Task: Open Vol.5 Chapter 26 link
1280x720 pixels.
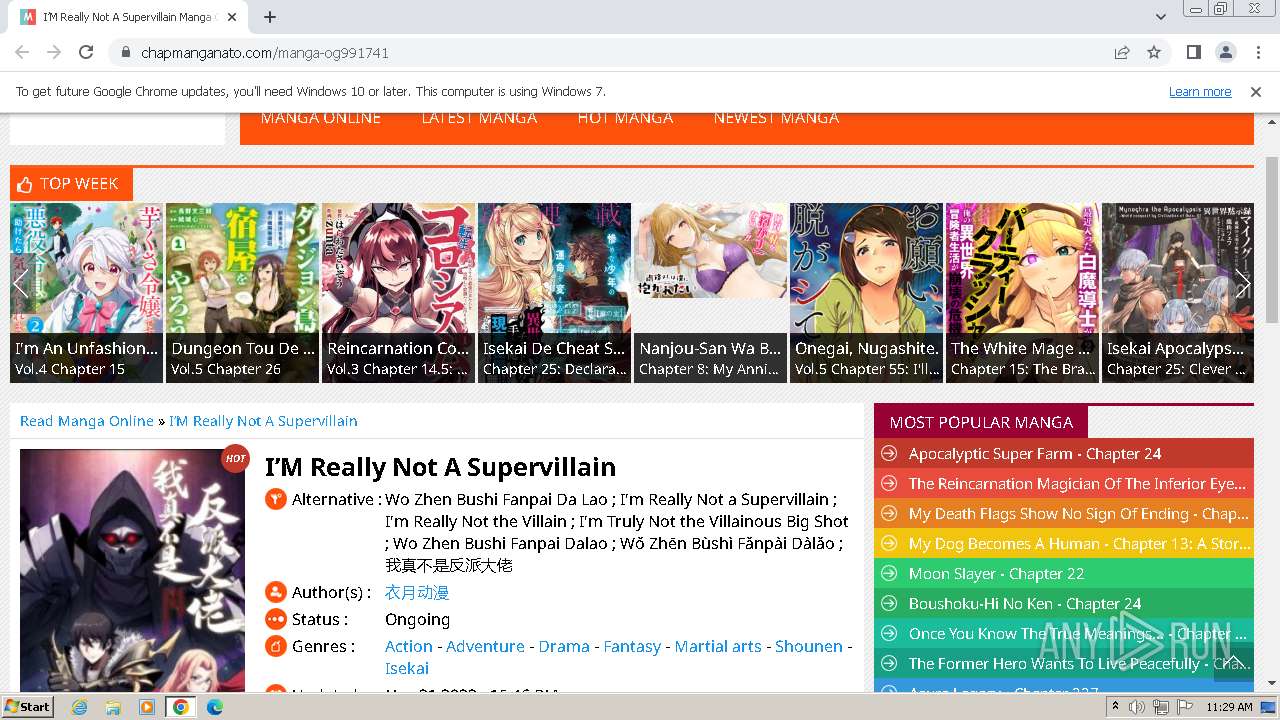Action: [226, 369]
